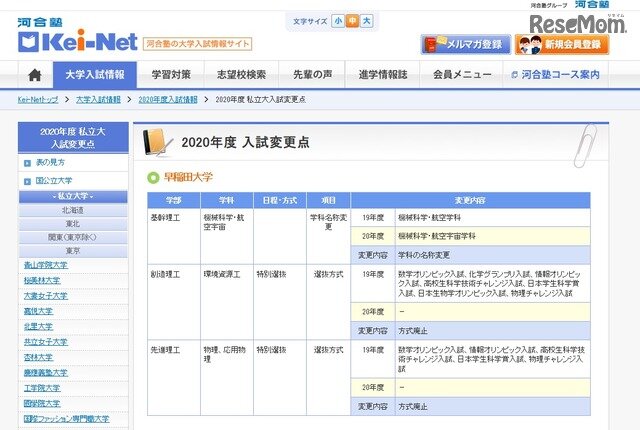Click the 河合塾 logo in the top-right corner
The width and height of the screenshot is (640, 430).
[592, 4]
